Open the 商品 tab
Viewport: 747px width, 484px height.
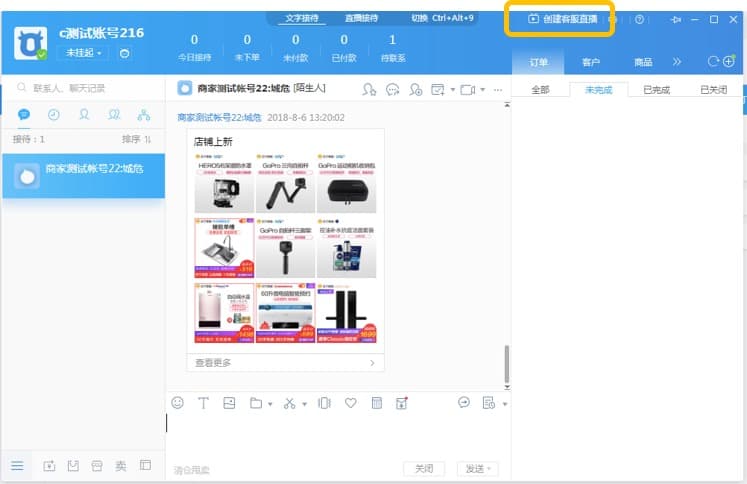tap(643, 62)
